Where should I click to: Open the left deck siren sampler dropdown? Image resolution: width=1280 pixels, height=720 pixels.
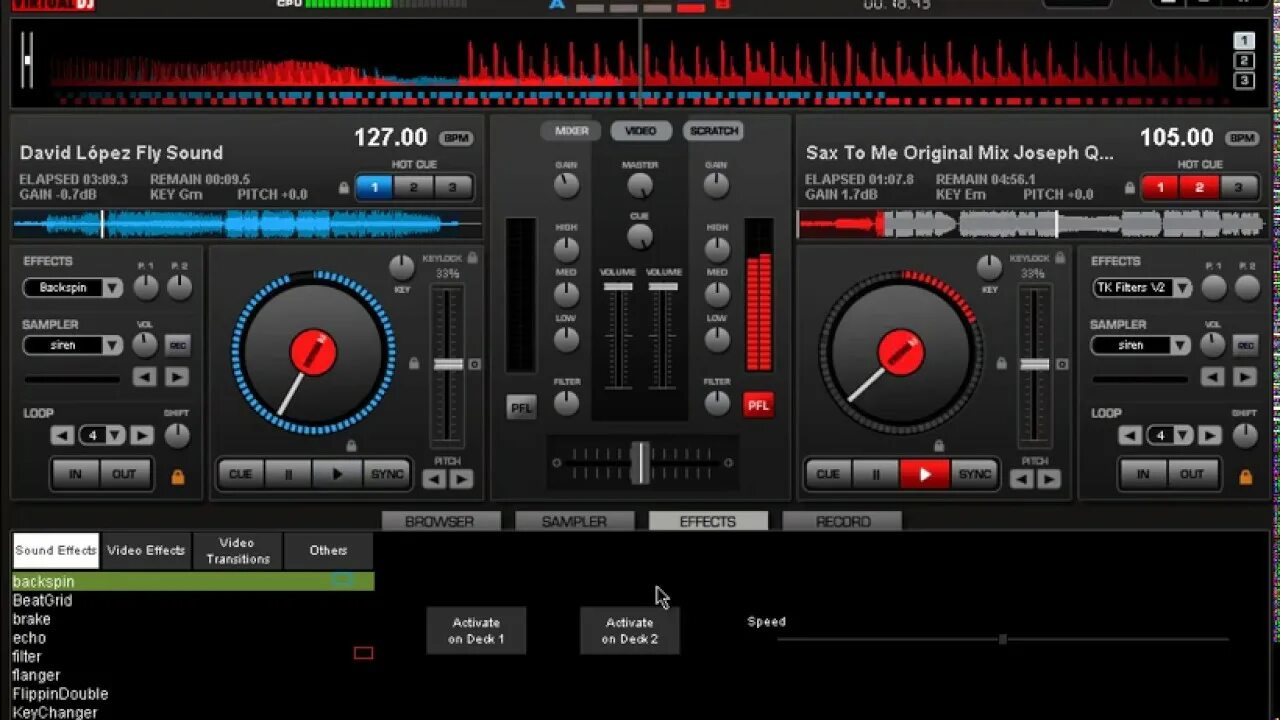click(112, 345)
